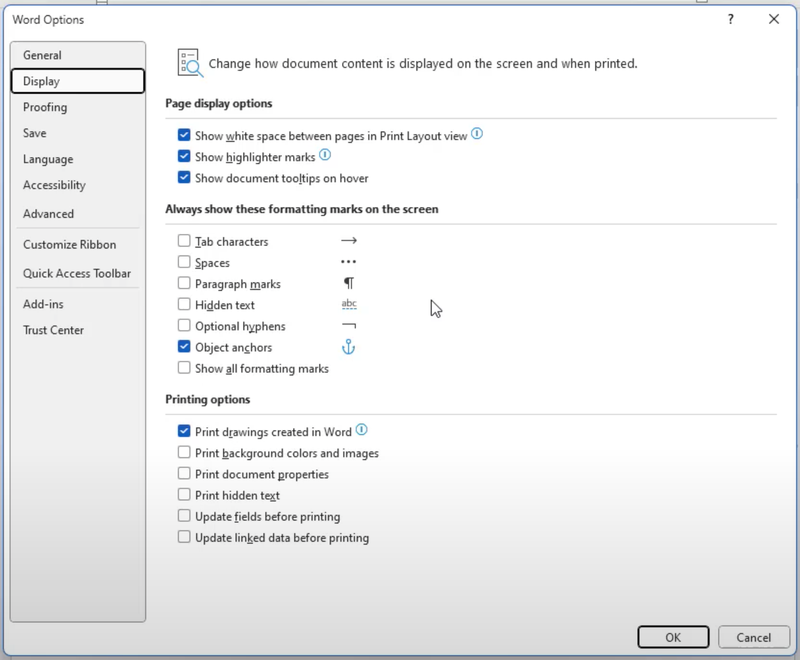Uncheck the Object anchors checkbox
Image resolution: width=800 pixels, height=660 pixels.
point(184,347)
